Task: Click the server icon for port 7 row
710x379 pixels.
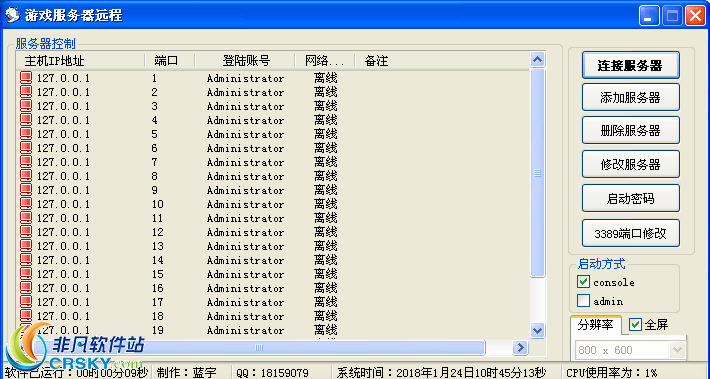Action: coord(26,162)
